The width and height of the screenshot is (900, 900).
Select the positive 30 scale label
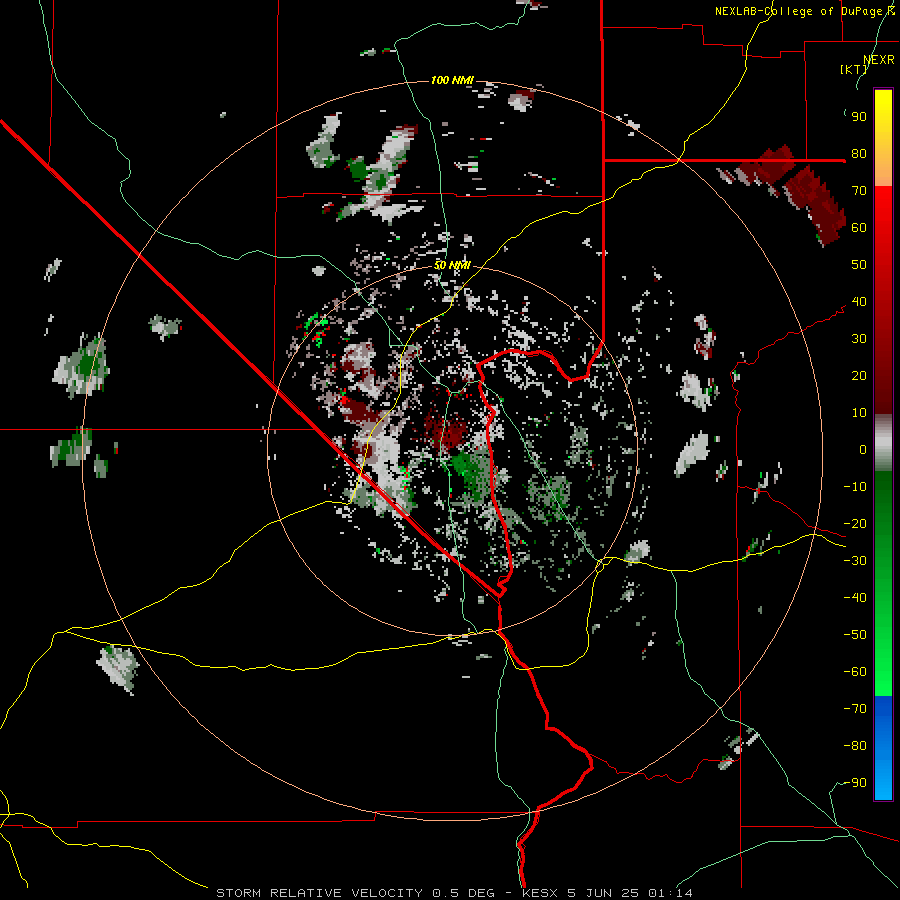click(x=859, y=339)
